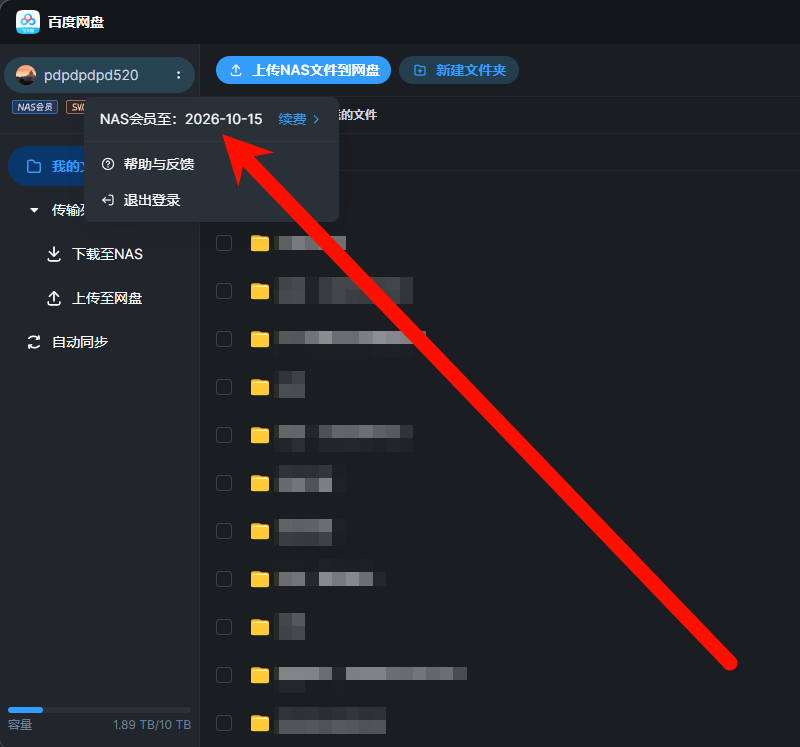The width and height of the screenshot is (800, 747).
Task: Click the pdpdpdpd520 username
Action: [x=91, y=76]
